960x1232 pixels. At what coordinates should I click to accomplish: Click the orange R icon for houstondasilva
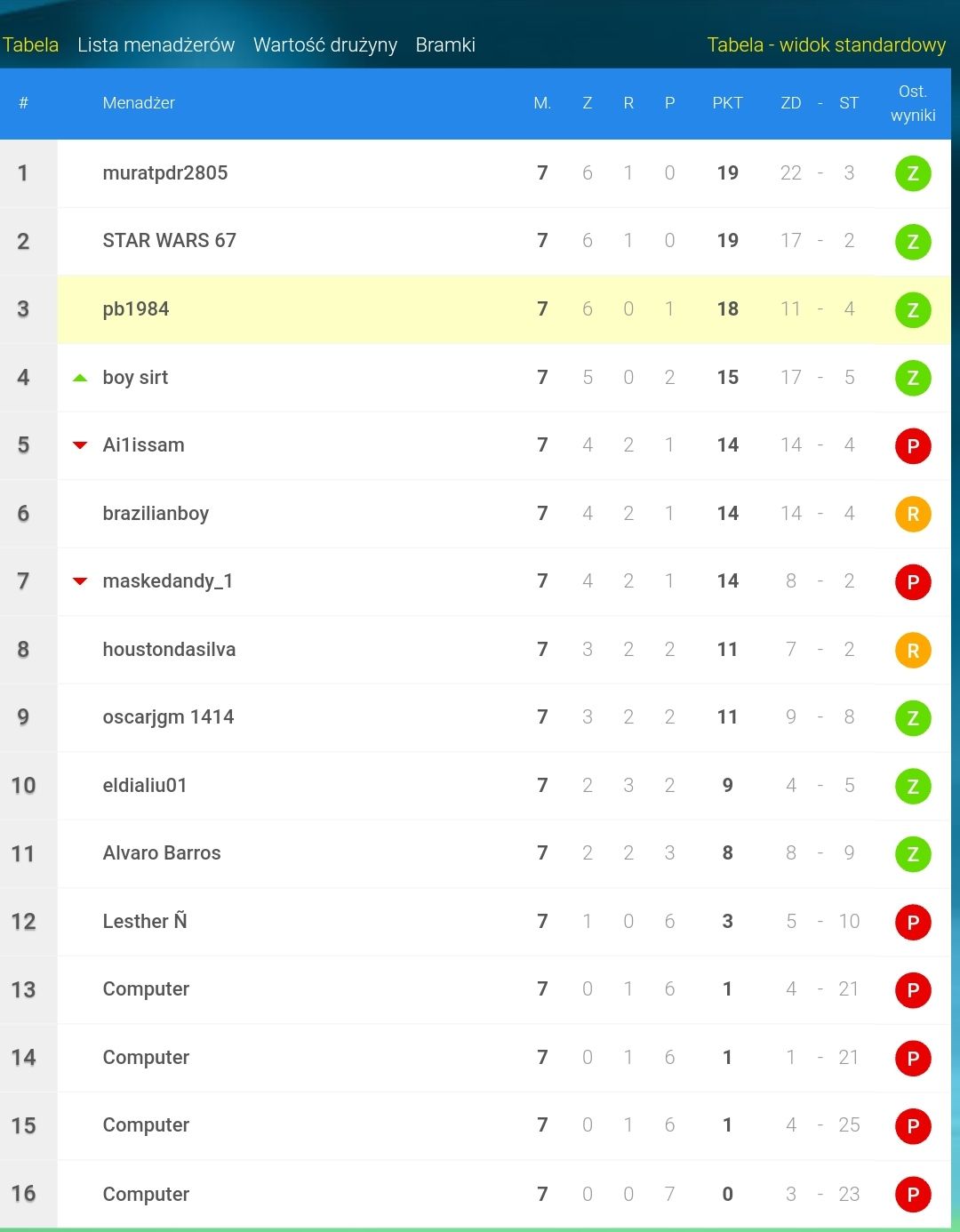point(913,650)
